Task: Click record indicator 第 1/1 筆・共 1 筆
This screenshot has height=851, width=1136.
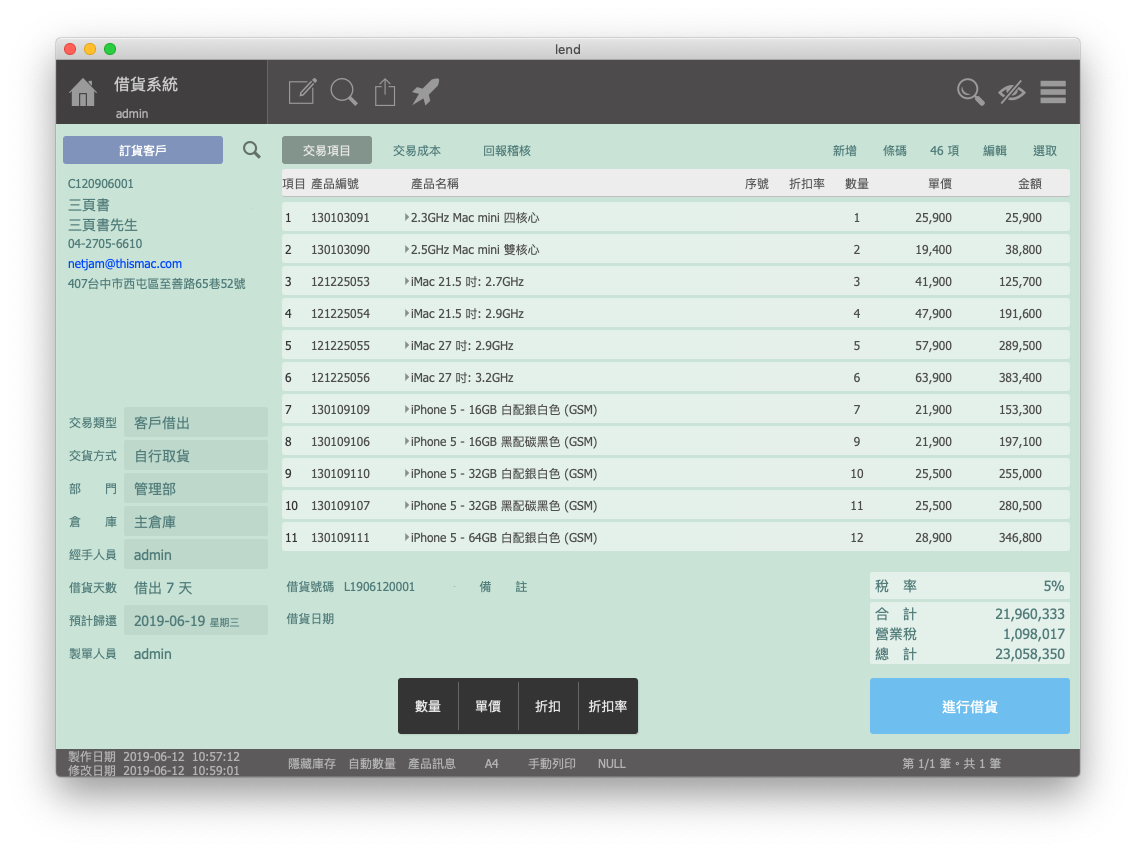Action: pos(951,763)
